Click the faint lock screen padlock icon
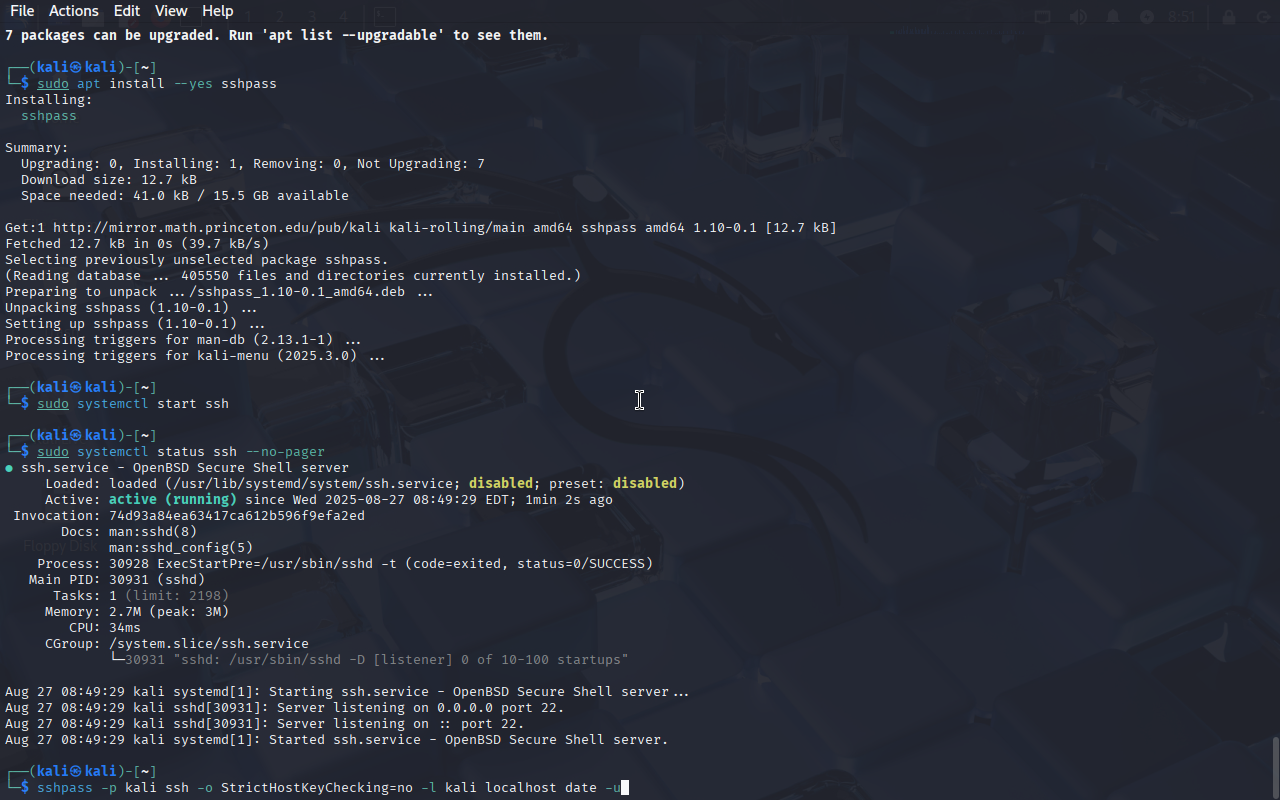Screen dimensions: 1280x800 pyautogui.click(x=1230, y=16)
